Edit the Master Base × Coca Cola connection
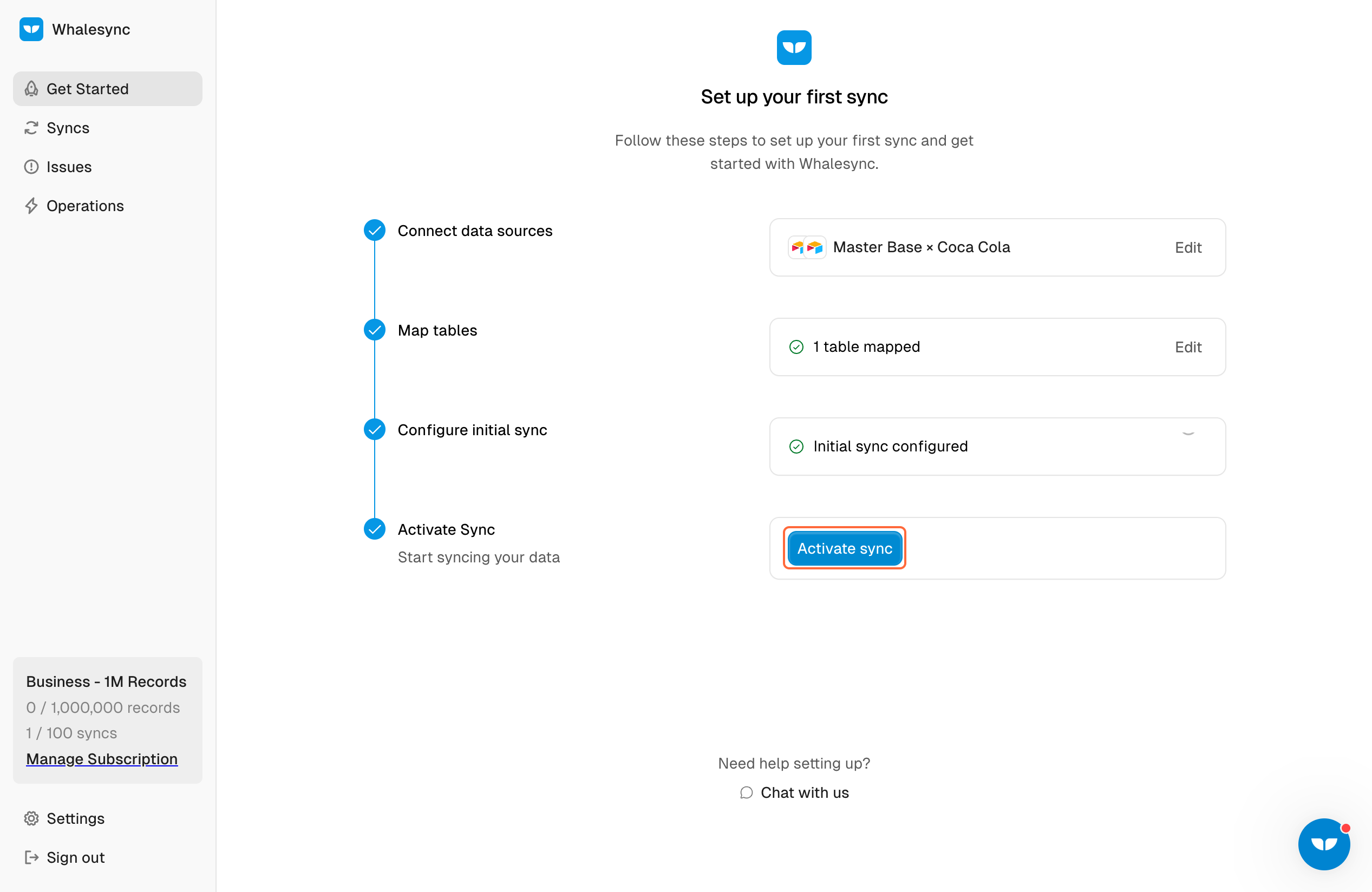Screen dimensions: 1372x892 pos(1187,248)
